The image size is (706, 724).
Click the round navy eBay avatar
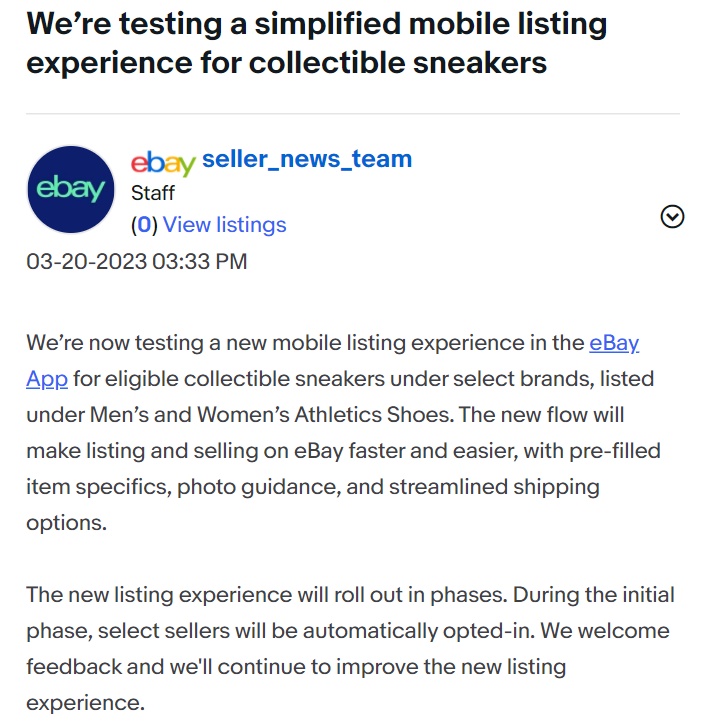[71, 189]
